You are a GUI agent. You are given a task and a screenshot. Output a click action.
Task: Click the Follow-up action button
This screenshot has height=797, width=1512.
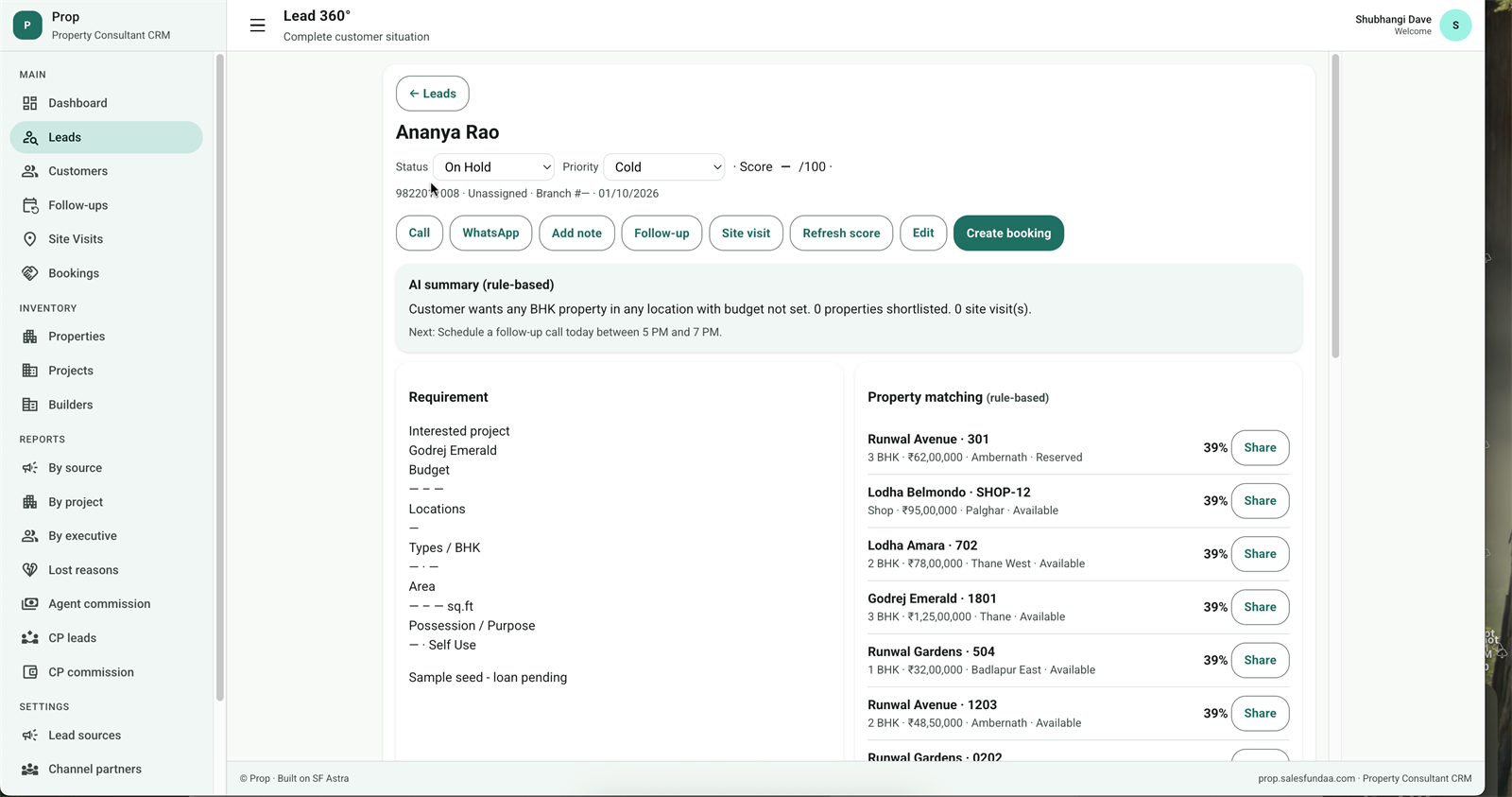coord(661,233)
